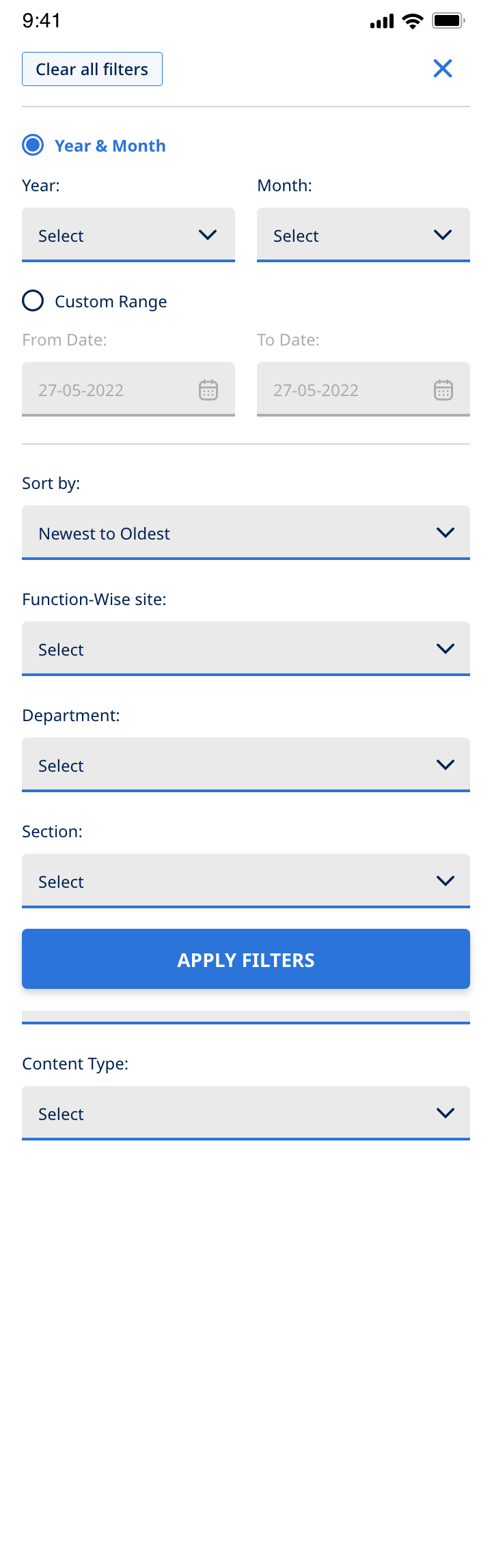Click the From Date input field

109,389
